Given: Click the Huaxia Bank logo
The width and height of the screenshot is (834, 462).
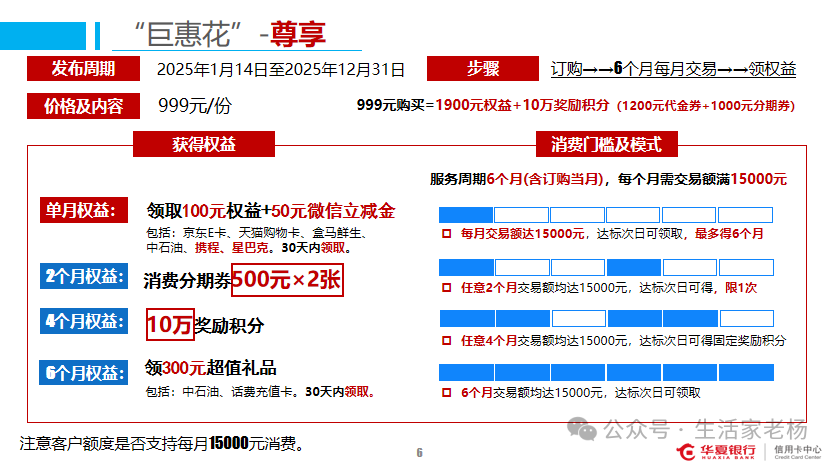Looking at the screenshot, I should click(x=716, y=451).
